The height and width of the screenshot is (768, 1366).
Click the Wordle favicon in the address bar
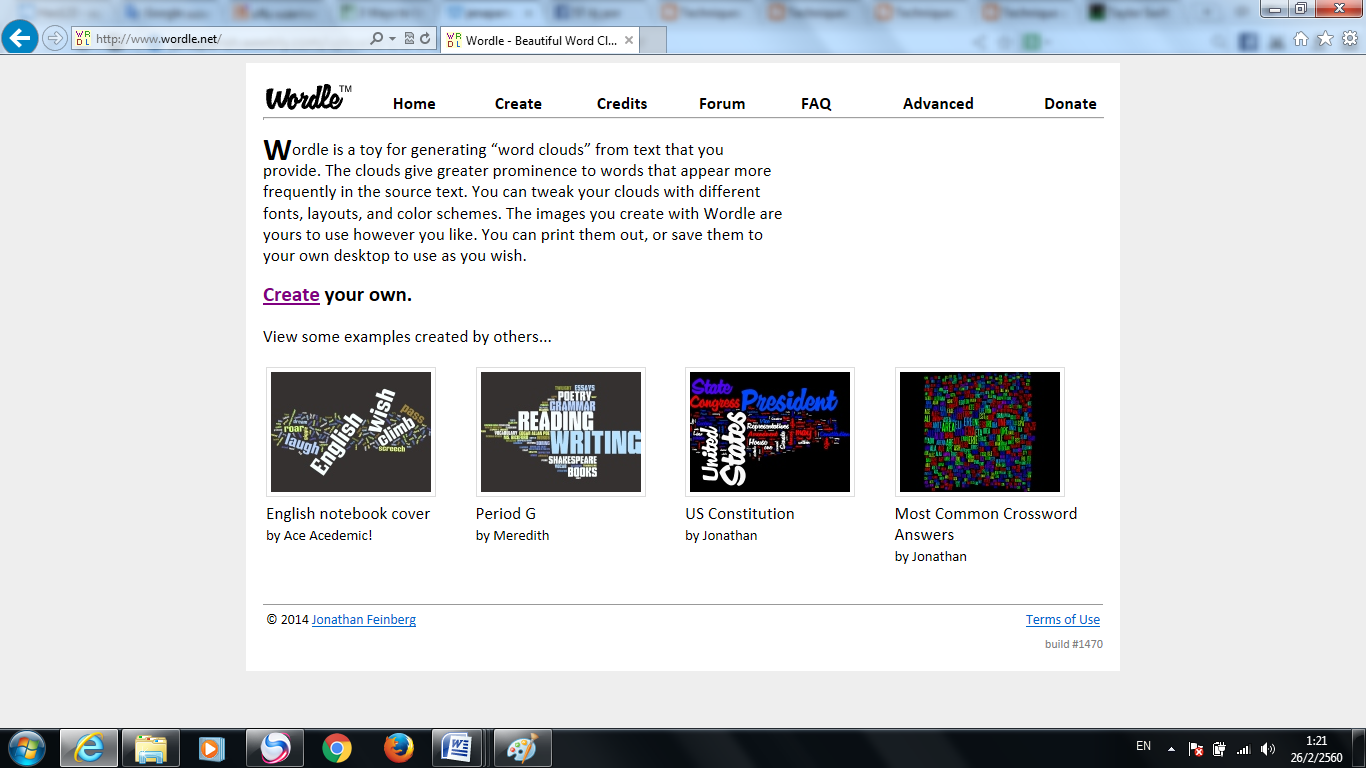point(83,39)
